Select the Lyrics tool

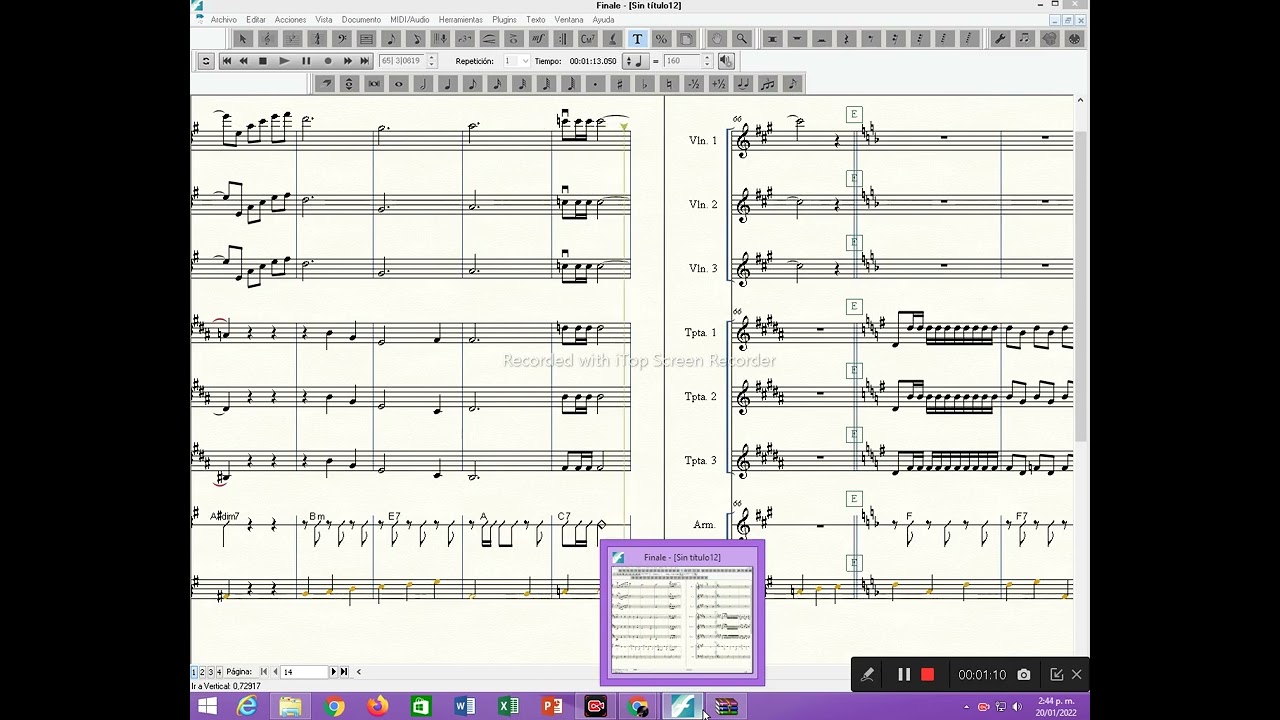tap(612, 39)
